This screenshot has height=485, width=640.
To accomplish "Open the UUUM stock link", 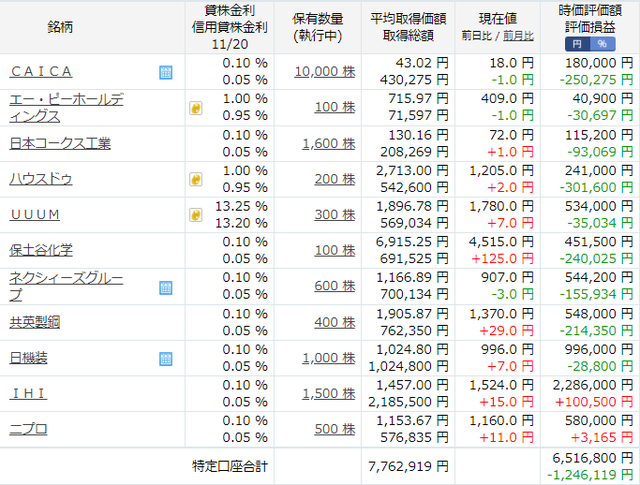I will [x=35, y=214].
